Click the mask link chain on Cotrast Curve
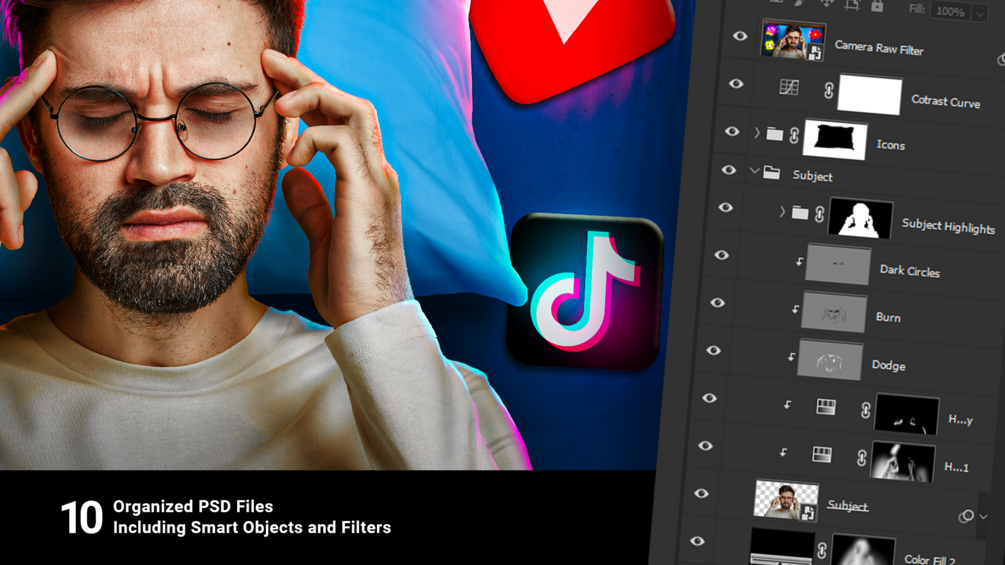Screen dimensions: 1005x565 (x=828, y=90)
